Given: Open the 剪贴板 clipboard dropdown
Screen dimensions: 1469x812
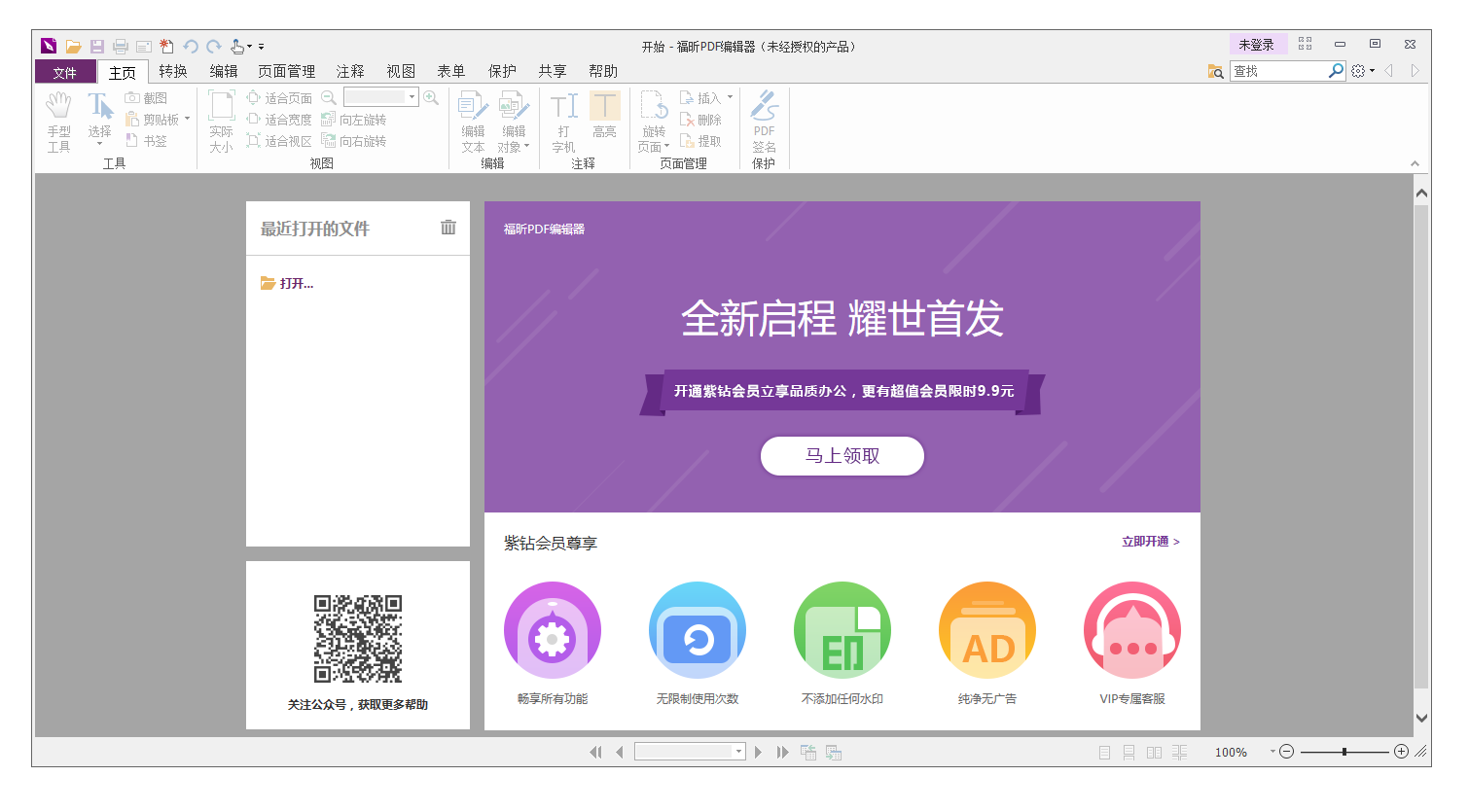Looking at the screenshot, I should click(x=187, y=120).
